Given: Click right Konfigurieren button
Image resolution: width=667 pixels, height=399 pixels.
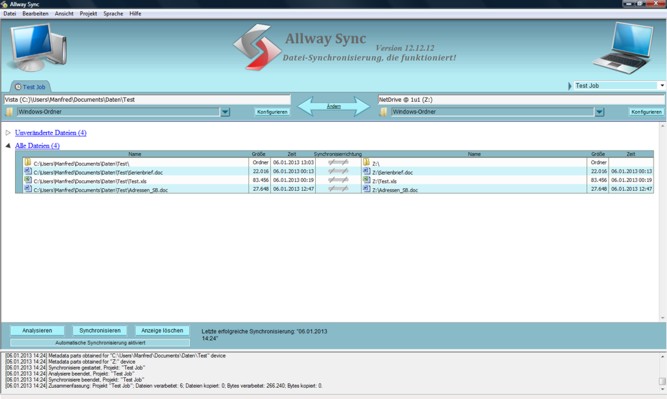Looking at the screenshot, I should 646,112.
